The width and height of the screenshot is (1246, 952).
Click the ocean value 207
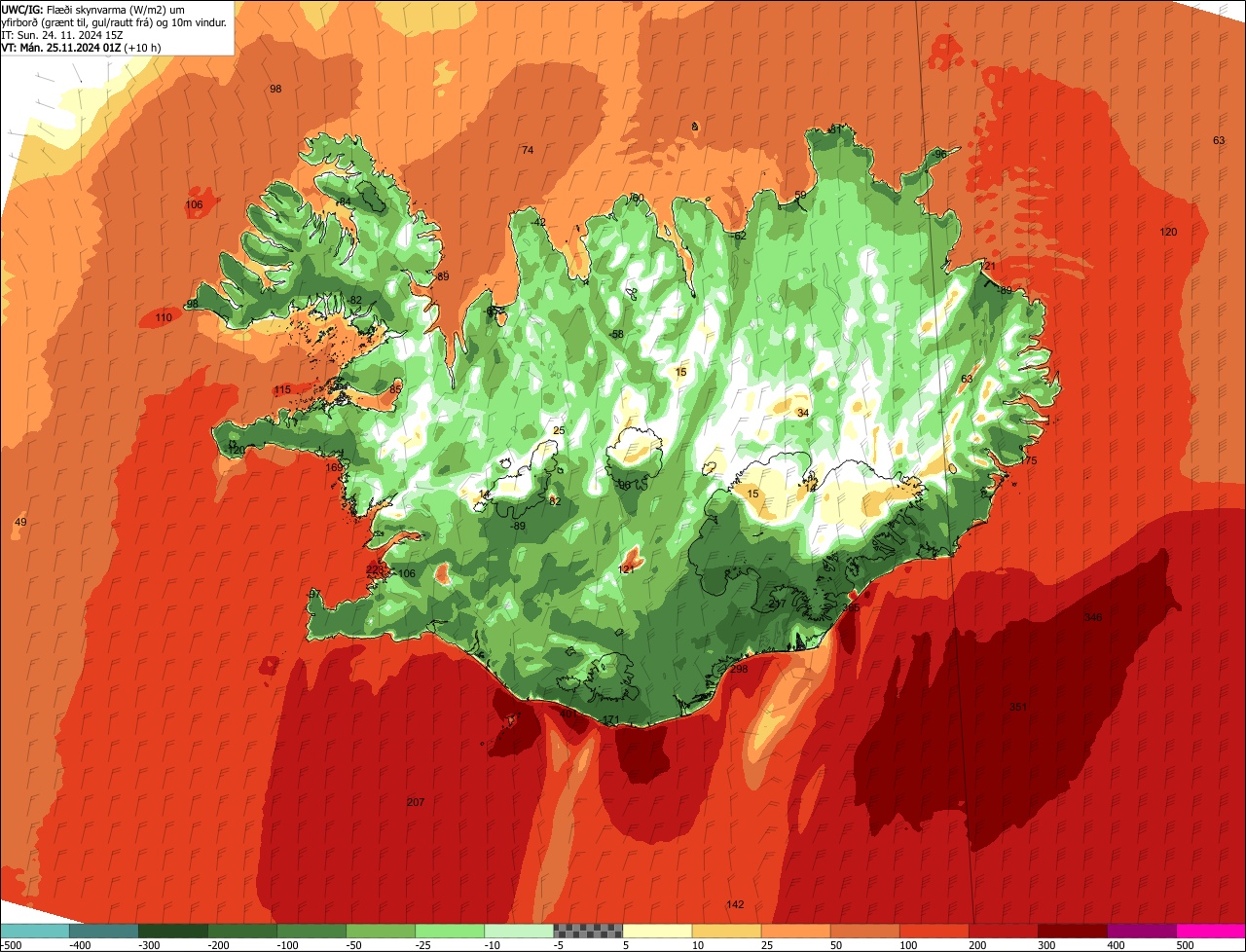tap(416, 802)
